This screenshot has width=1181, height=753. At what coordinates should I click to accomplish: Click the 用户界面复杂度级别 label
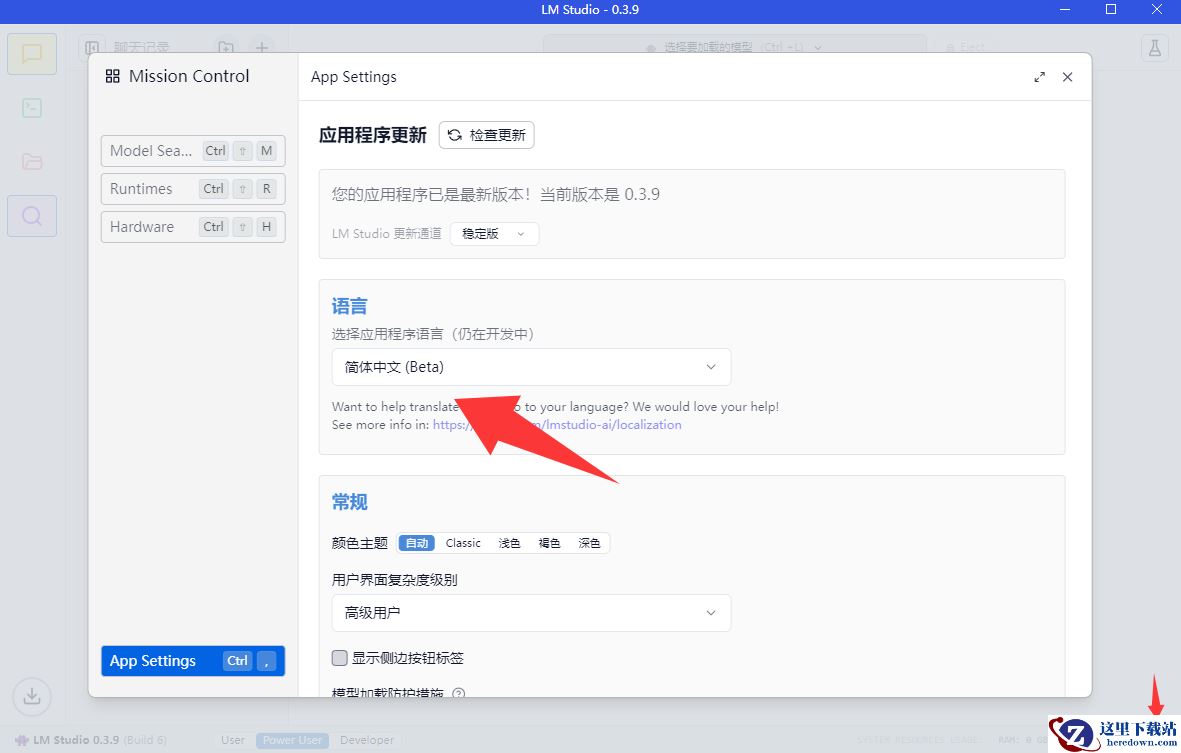tap(395, 580)
